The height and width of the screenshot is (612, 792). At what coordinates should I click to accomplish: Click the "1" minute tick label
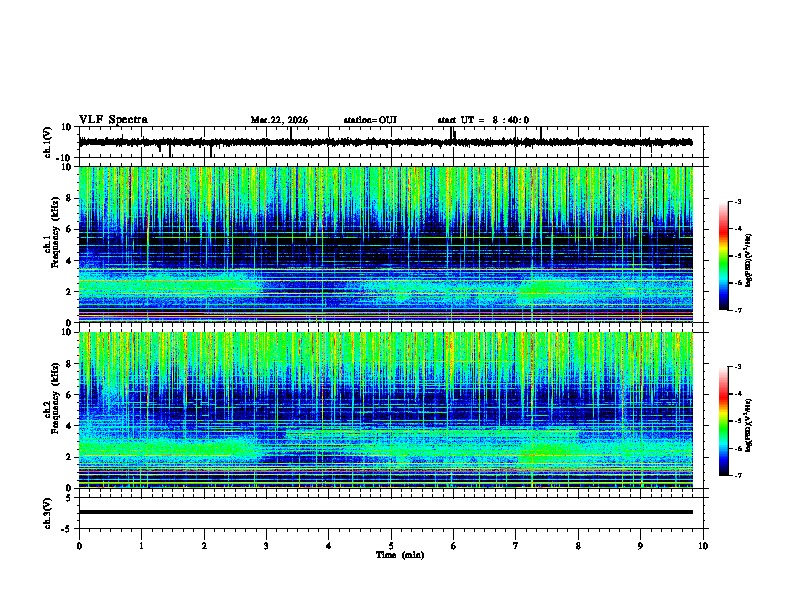pos(141,546)
